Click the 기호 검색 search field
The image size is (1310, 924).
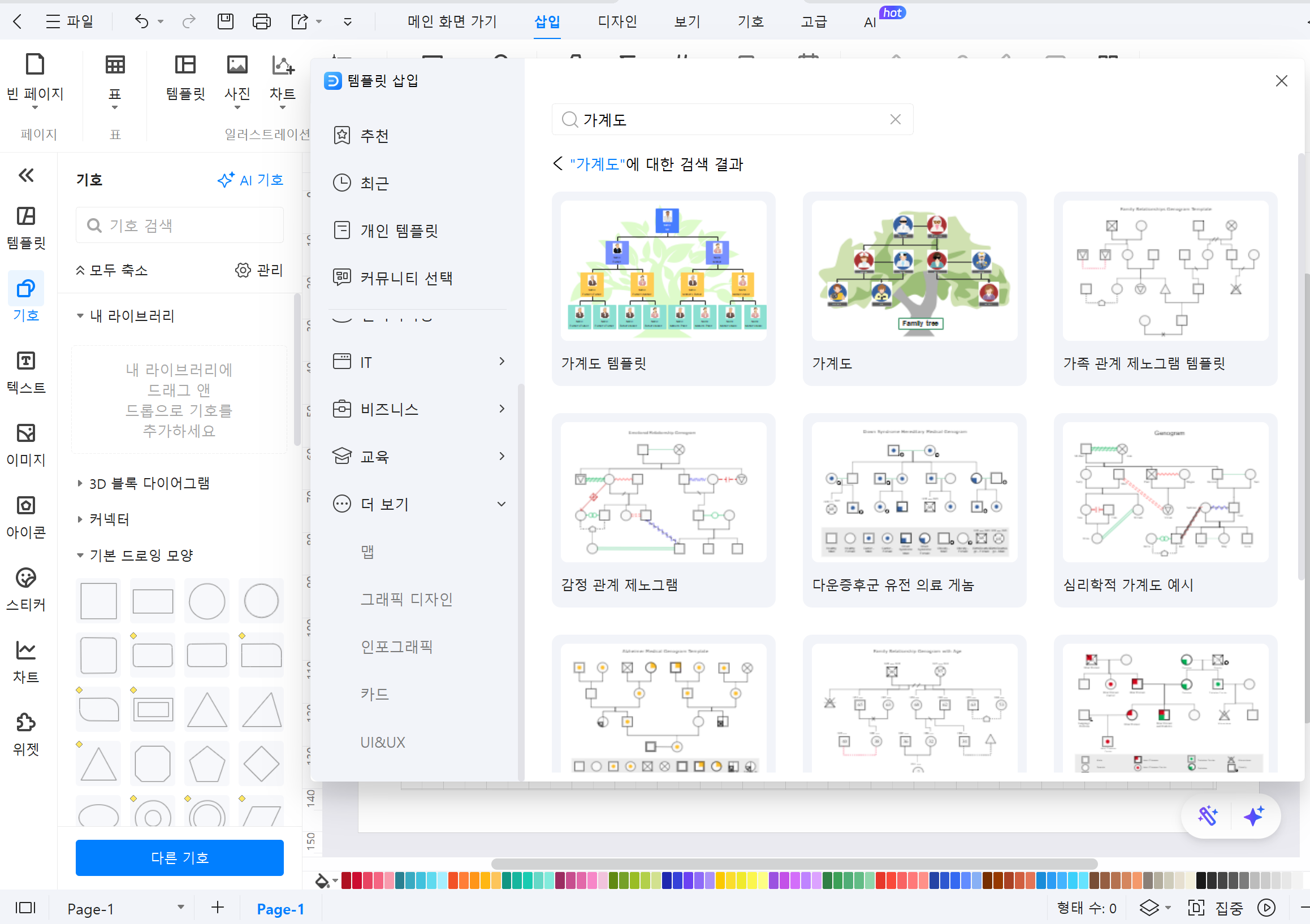pos(180,225)
